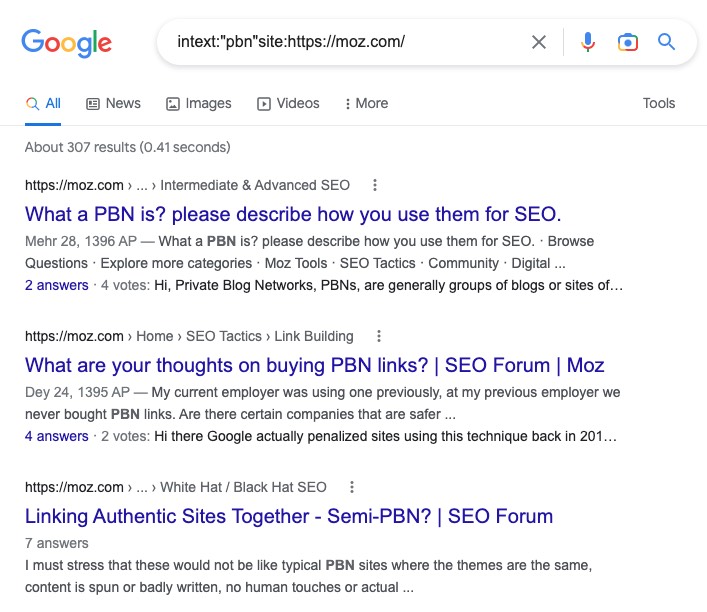Start voice search with microphone icon

pyautogui.click(x=588, y=42)
